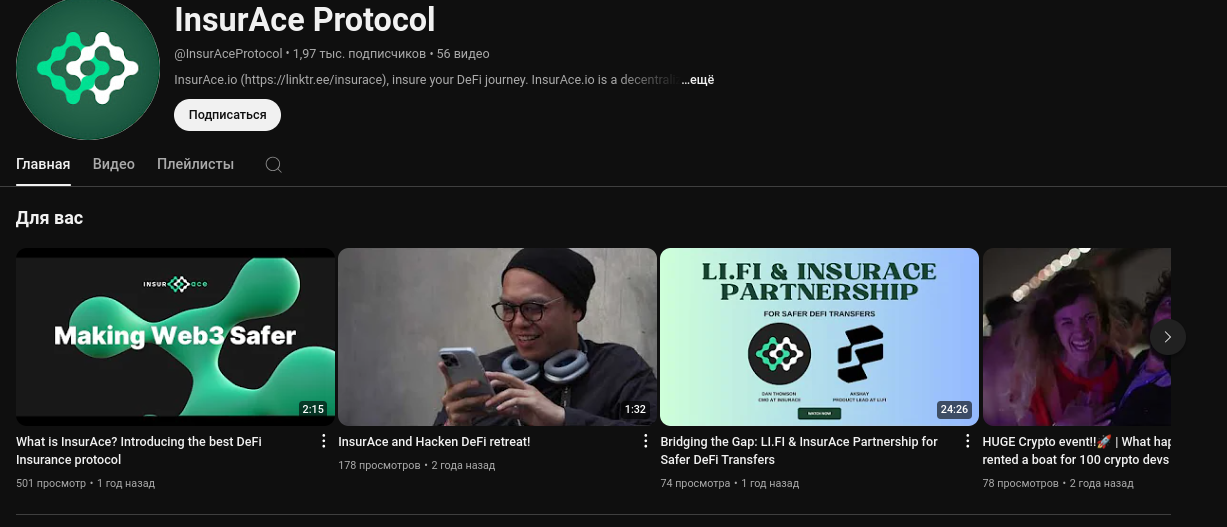Click "78 просмотров • 2 года назад" metadata
Image resolution: width=1227 pixels, height=527 pixels.
tap(1058, 484)
